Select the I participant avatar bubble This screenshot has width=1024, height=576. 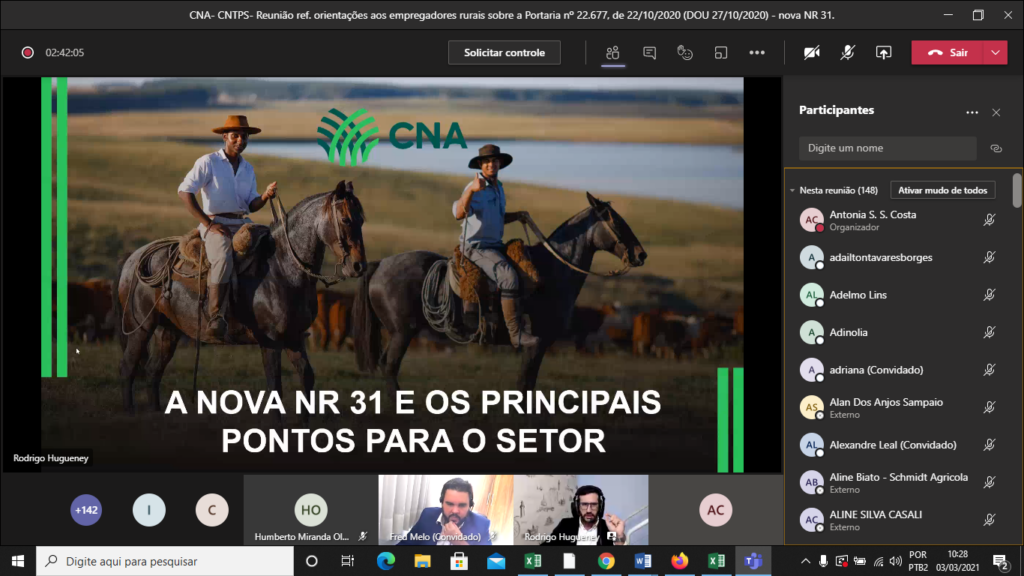coord(149,510)
